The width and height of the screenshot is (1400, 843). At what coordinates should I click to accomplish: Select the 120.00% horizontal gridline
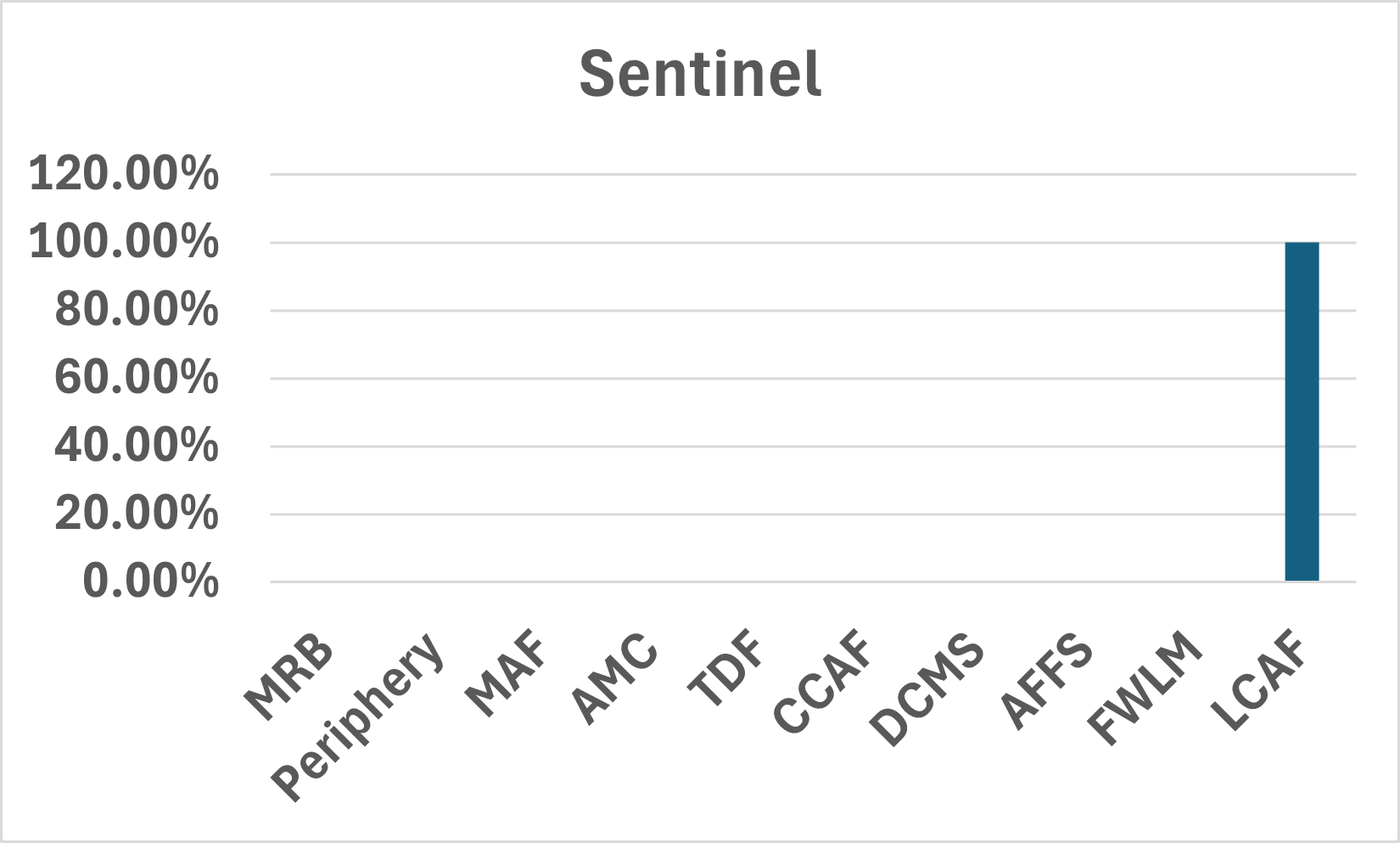813,175
